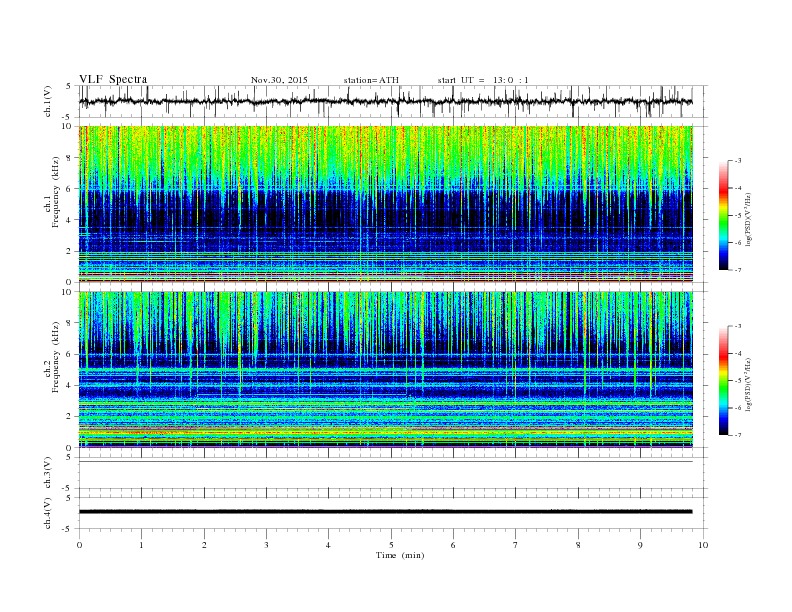792x612 pixels.
Task: Click time axis tick label "7"
Action: [516, 545]
